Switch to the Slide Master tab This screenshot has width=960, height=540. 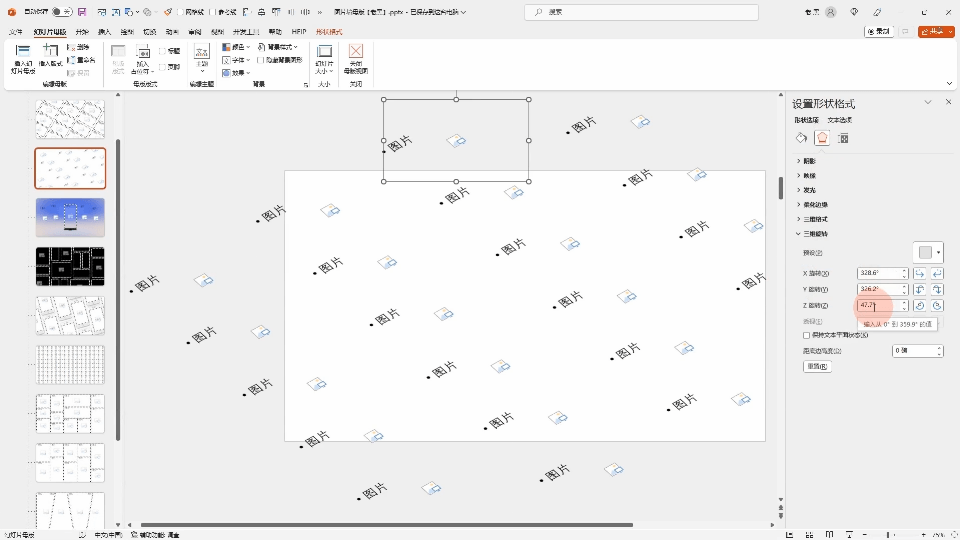tap(50, 32)
